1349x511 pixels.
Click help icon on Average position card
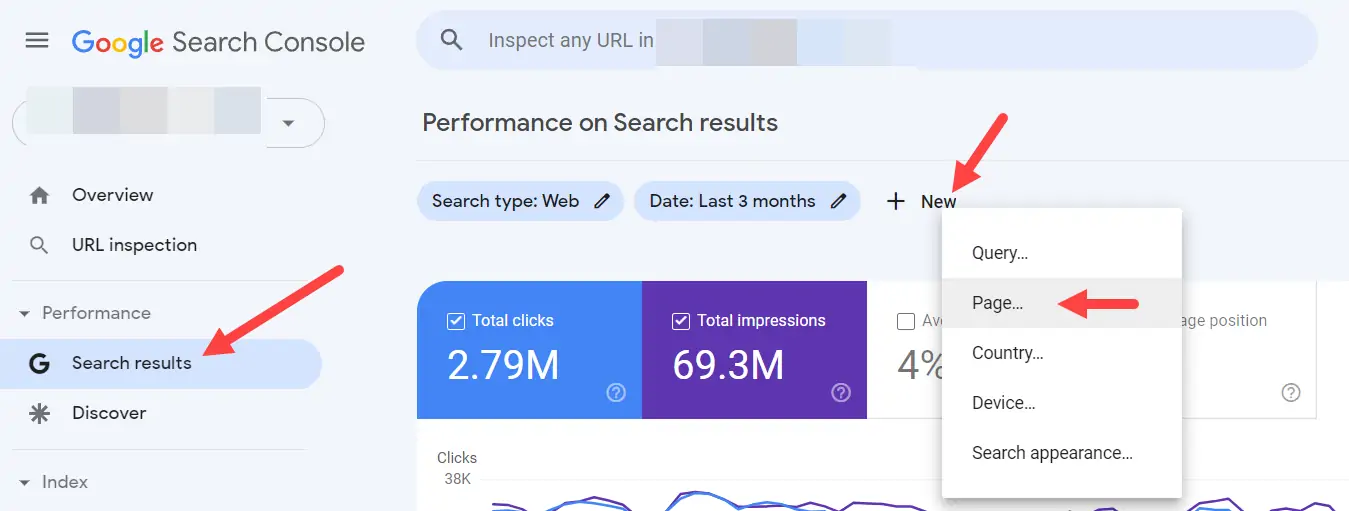[1291, 393]
